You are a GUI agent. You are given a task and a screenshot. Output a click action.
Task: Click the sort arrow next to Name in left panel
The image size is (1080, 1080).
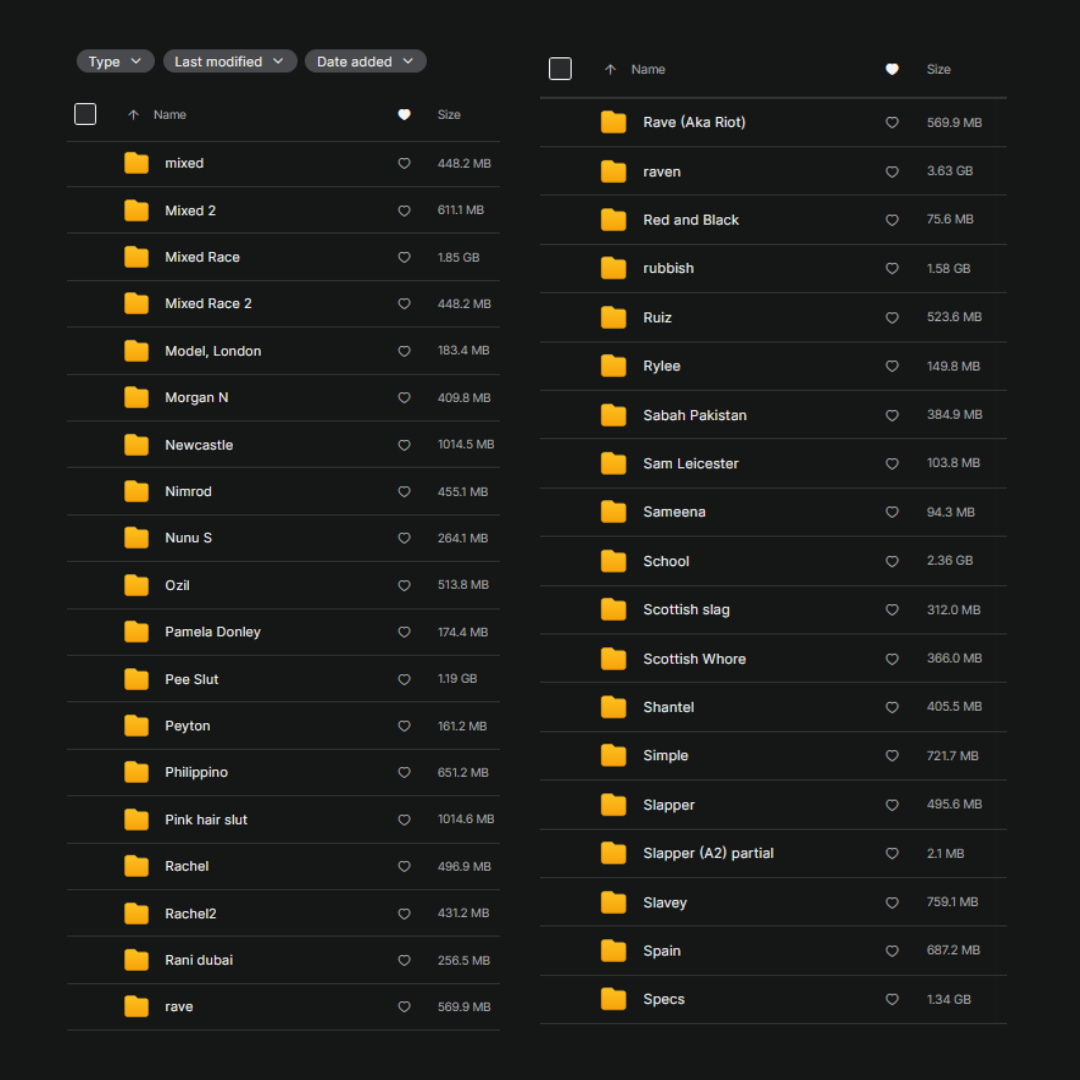(133, 115)
